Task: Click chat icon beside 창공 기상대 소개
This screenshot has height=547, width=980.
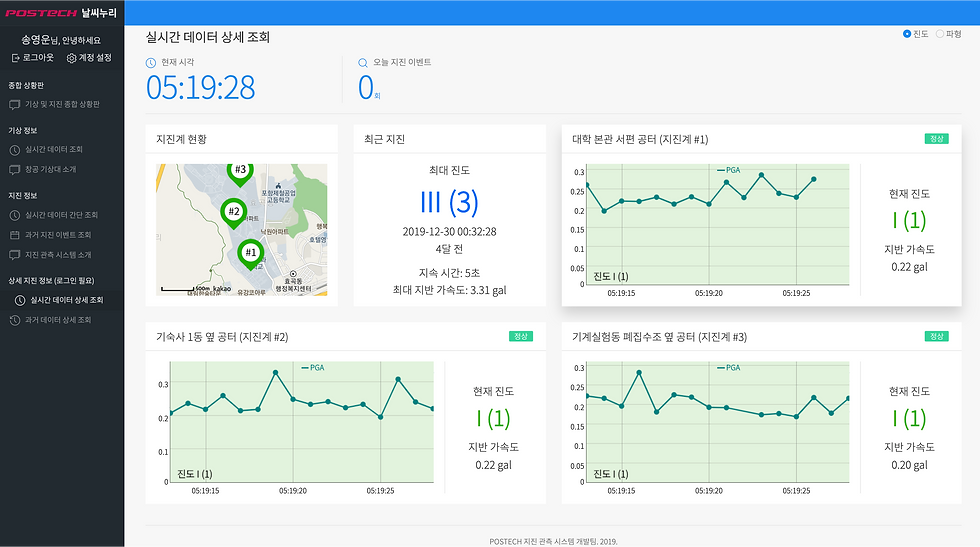Action: (x=14, y=169)
